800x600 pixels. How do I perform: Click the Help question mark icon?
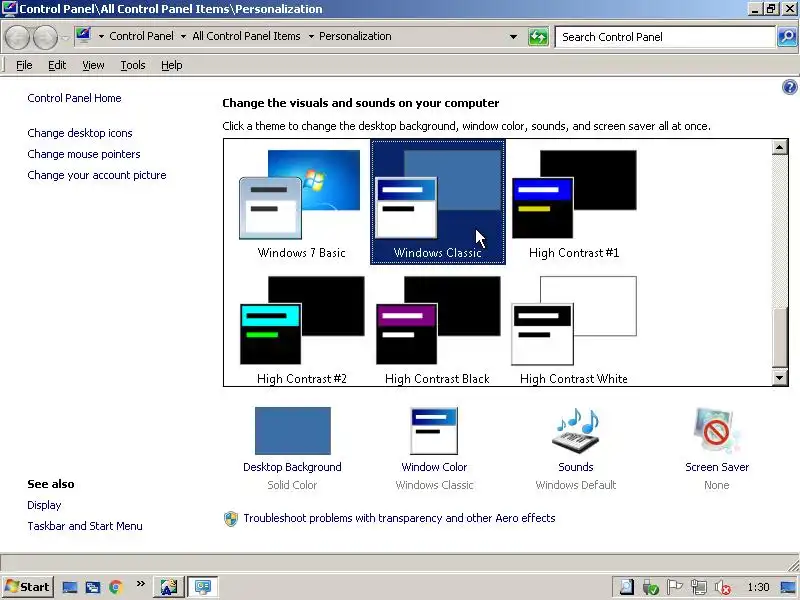tap(789, 87)
